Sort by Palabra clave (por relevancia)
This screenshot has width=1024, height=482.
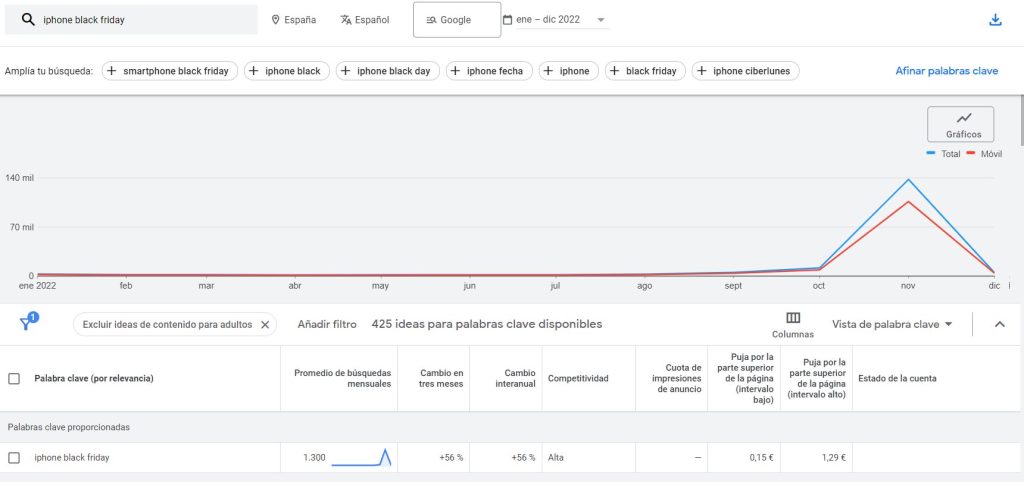click(93, 379)
